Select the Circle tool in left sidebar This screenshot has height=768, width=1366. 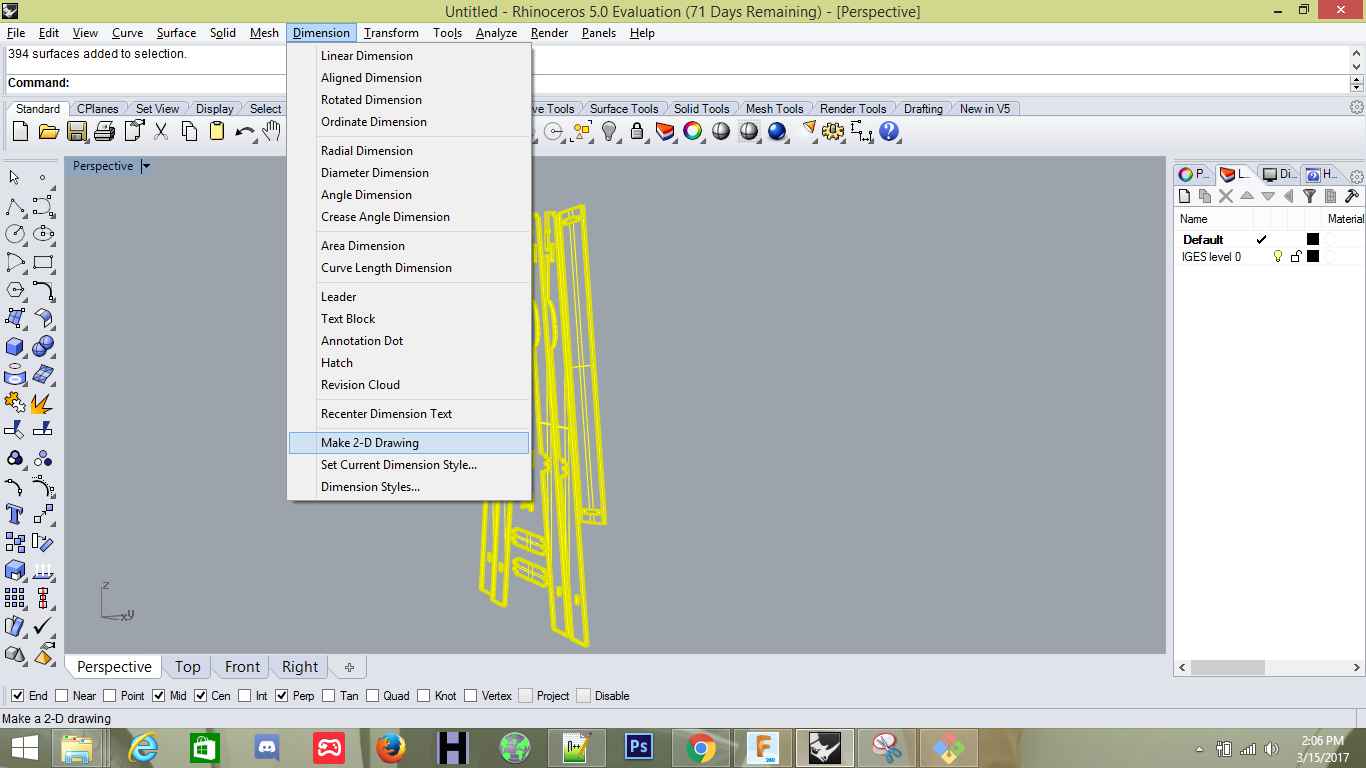(x=15, y=234)
